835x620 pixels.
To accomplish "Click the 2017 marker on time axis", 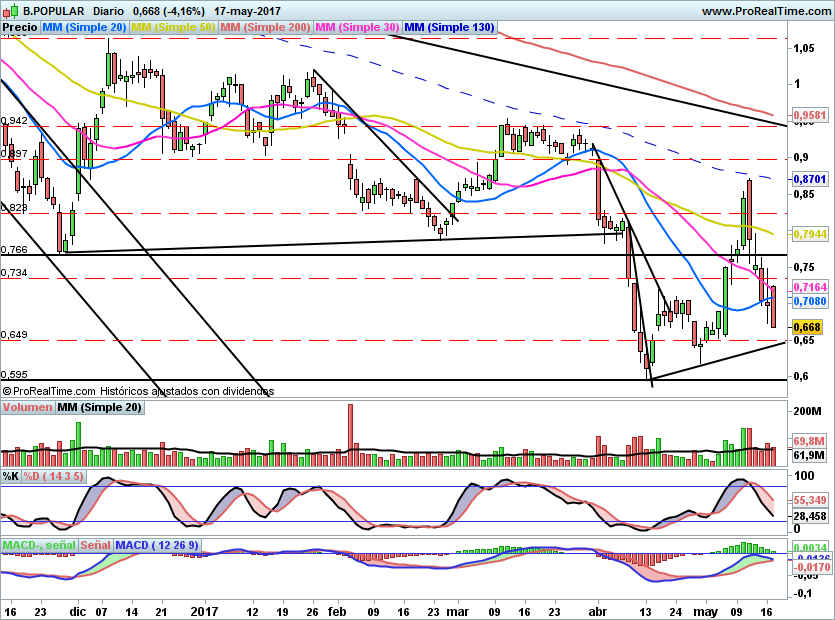I will click(204, 611).
